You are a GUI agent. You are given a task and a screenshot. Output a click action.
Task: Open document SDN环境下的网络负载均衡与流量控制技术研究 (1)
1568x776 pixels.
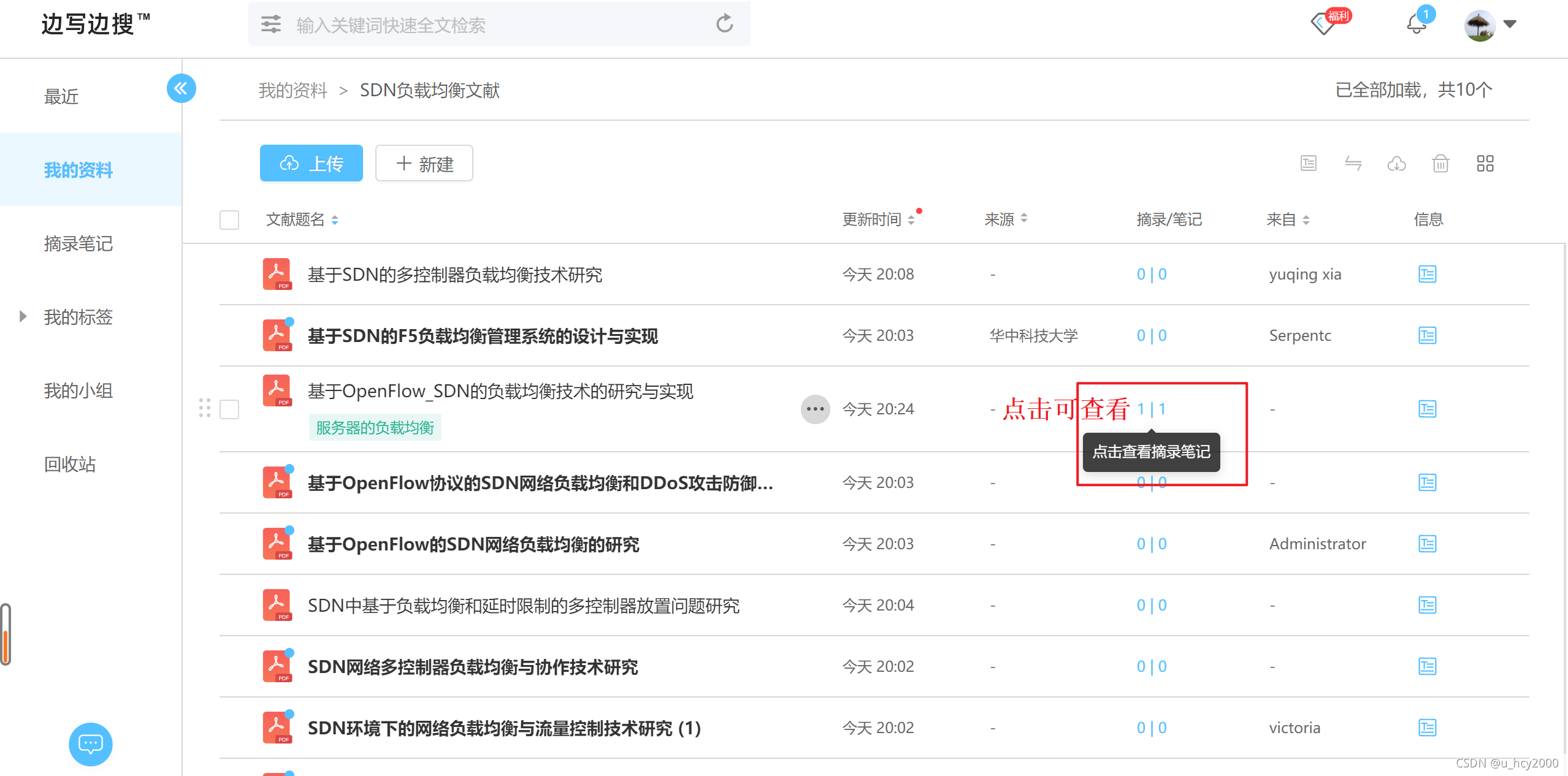(x=504, y=728)
